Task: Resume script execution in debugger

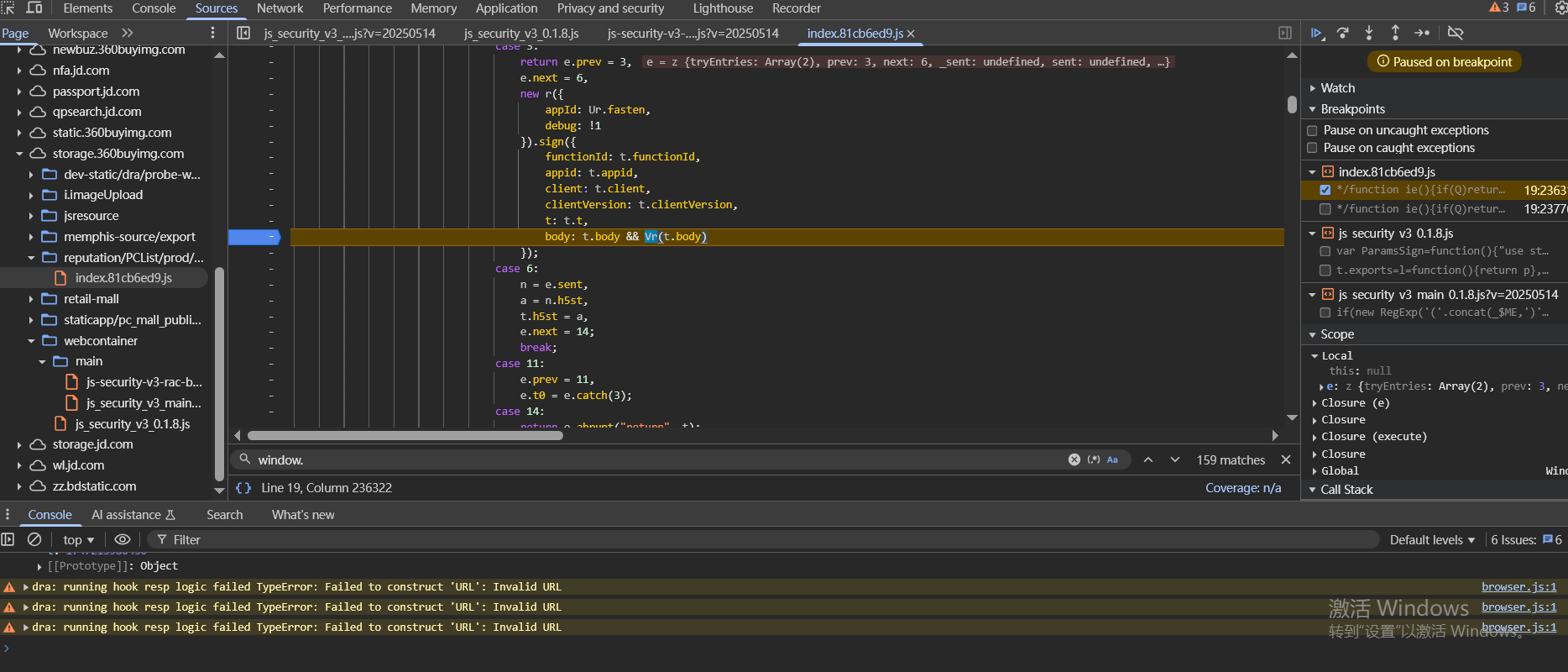Action: tap(1317, 33)
